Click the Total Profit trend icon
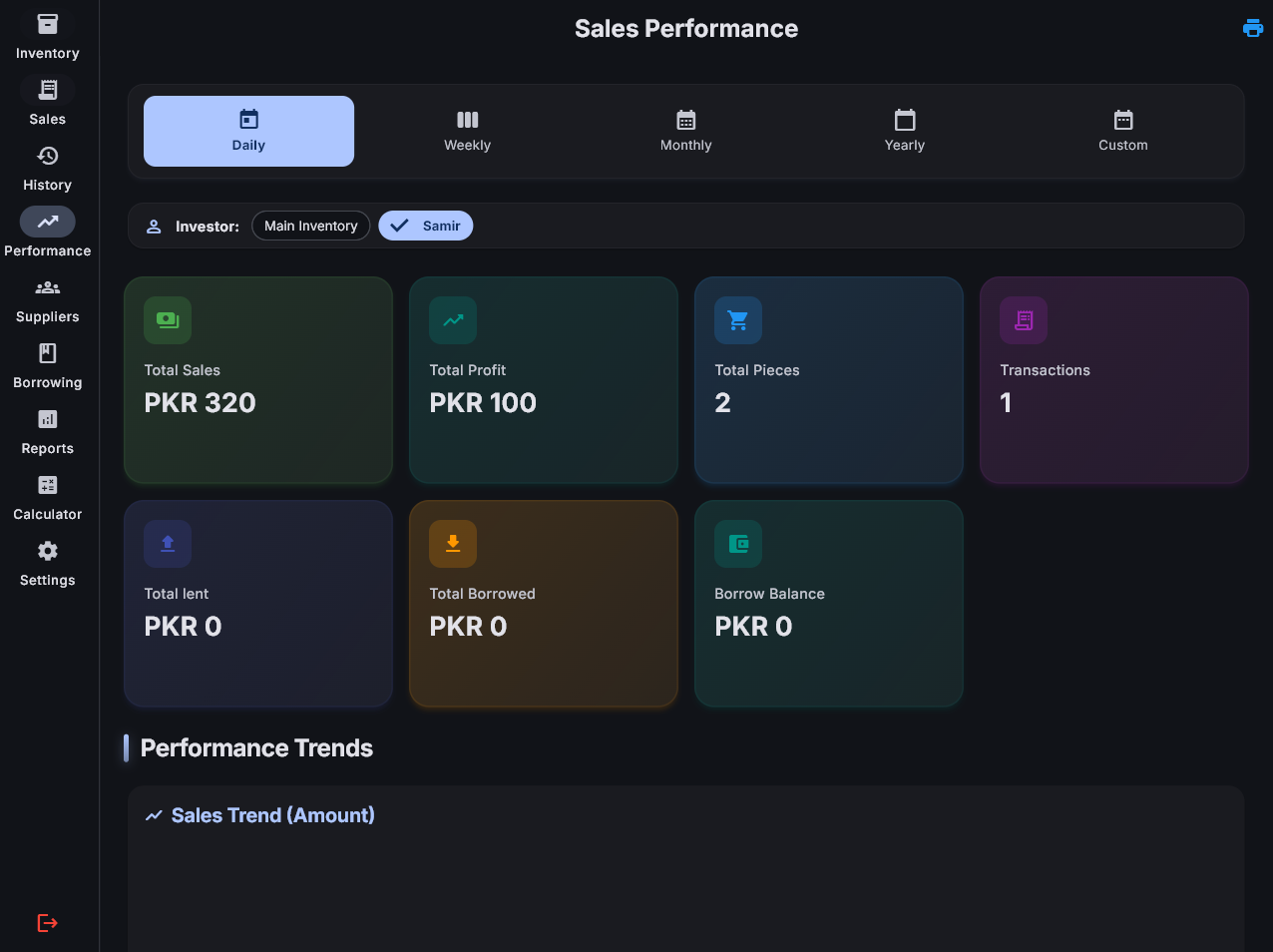Image resolution: width=1273 pixels, height=952 pixels. click(x=453, y=320)
